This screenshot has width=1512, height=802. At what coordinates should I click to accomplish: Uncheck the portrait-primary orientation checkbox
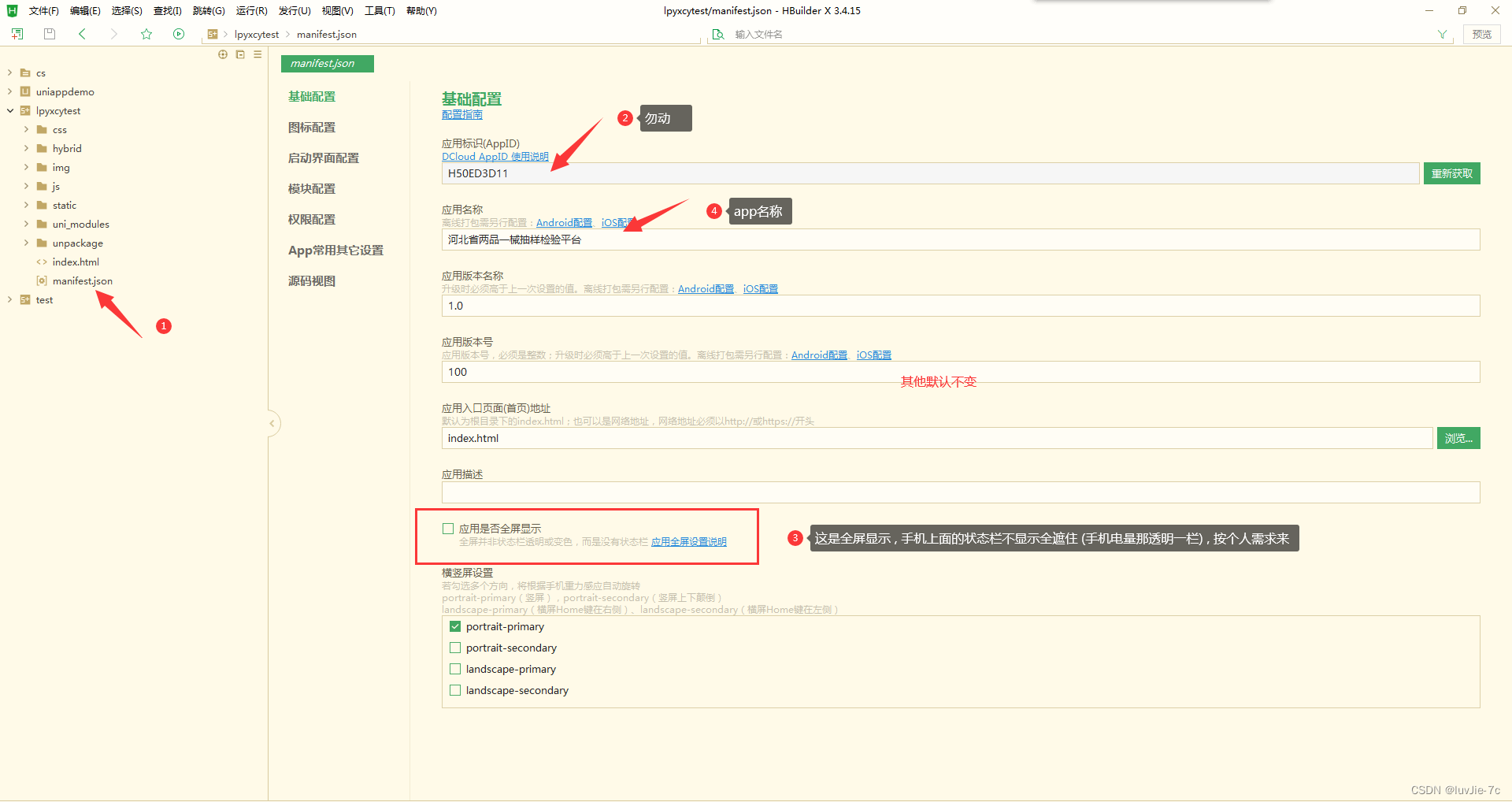point(455,626)
